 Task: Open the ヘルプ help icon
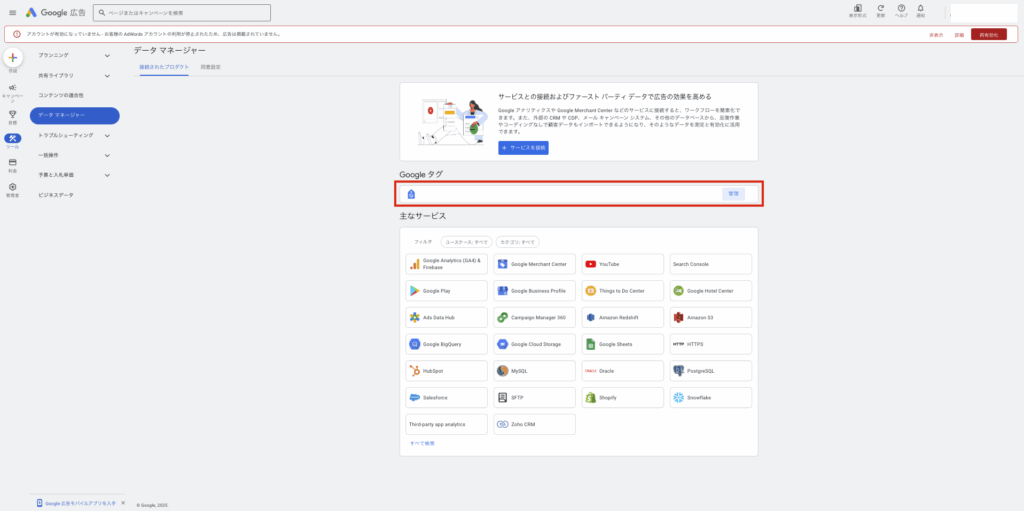coord(901,10)
